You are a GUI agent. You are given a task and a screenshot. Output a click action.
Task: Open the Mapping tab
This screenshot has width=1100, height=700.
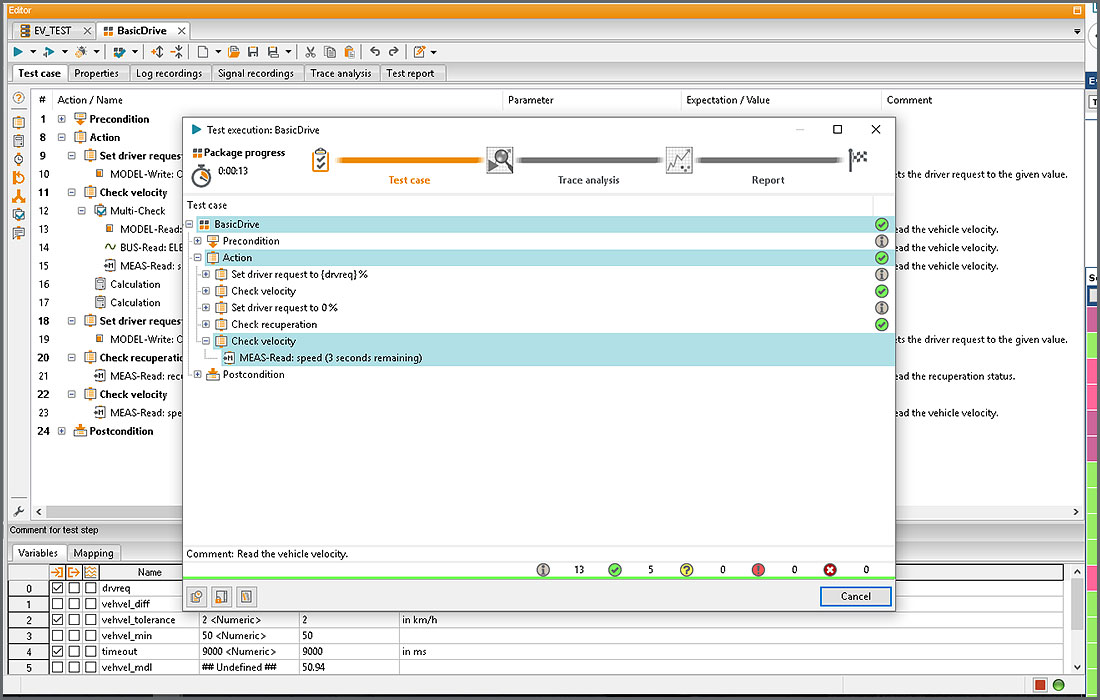click(94, 553)
